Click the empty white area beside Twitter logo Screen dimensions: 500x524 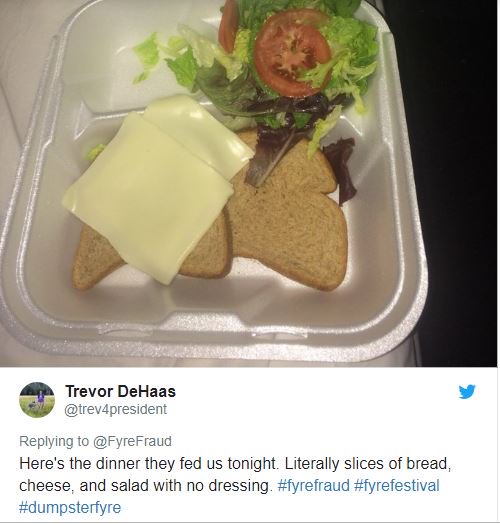[x=318, y=401]
